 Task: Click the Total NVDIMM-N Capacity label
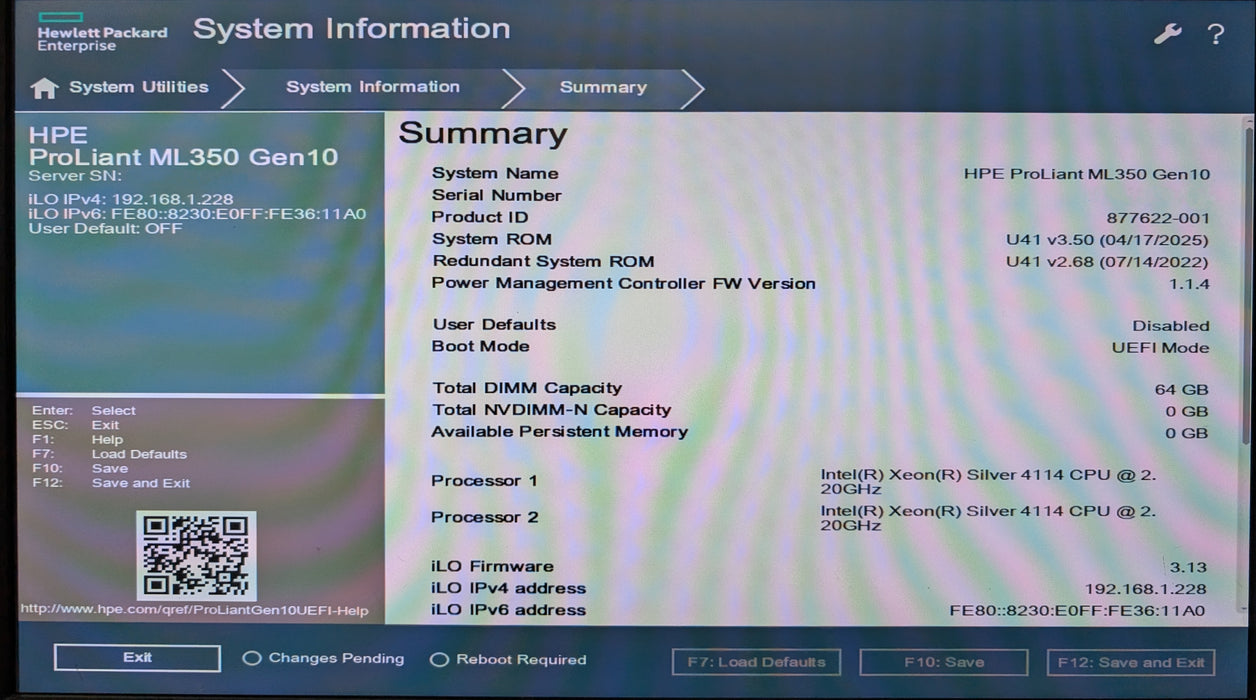(x=551, y=410)
